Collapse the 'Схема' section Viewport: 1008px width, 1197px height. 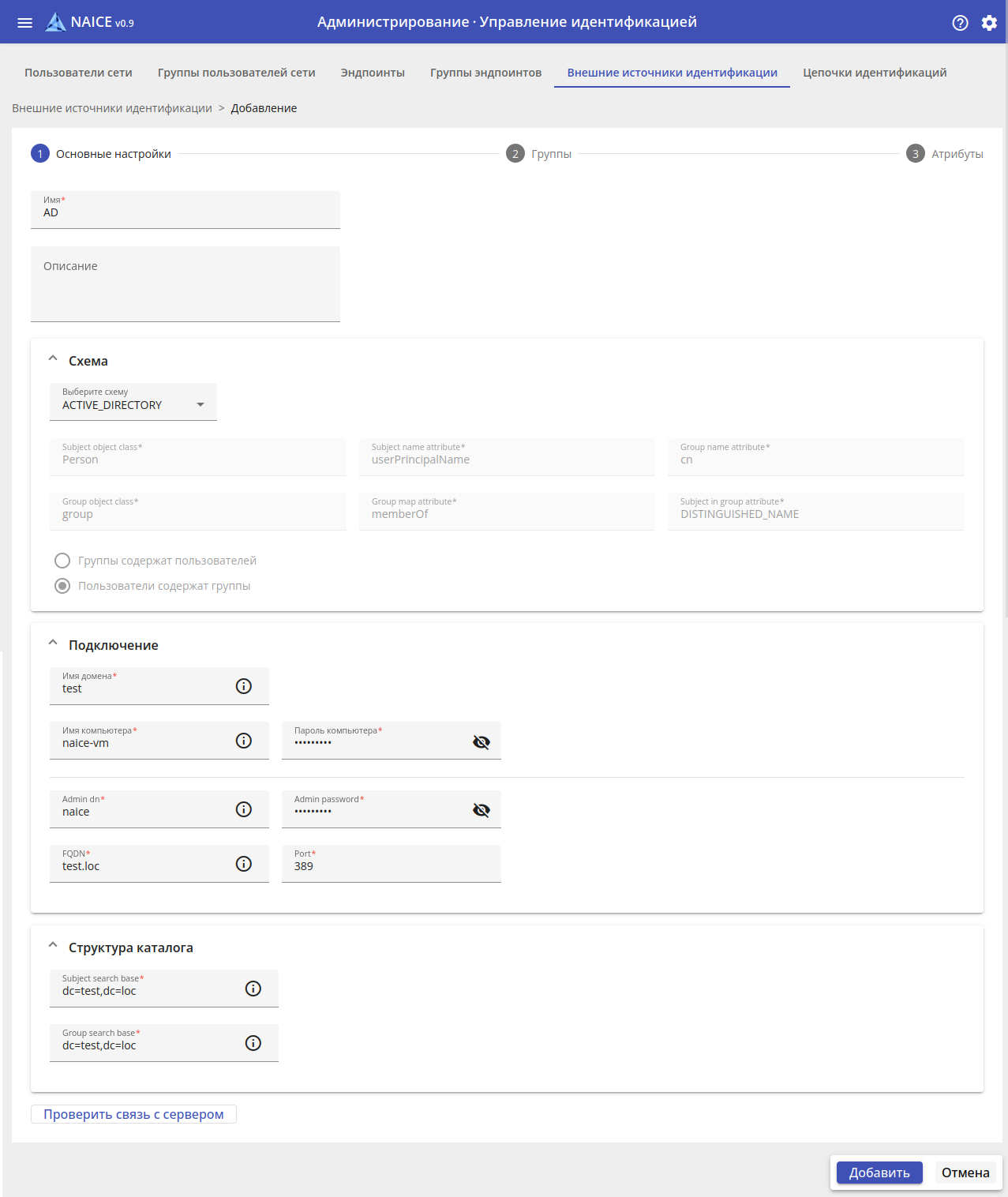(53, 359)
